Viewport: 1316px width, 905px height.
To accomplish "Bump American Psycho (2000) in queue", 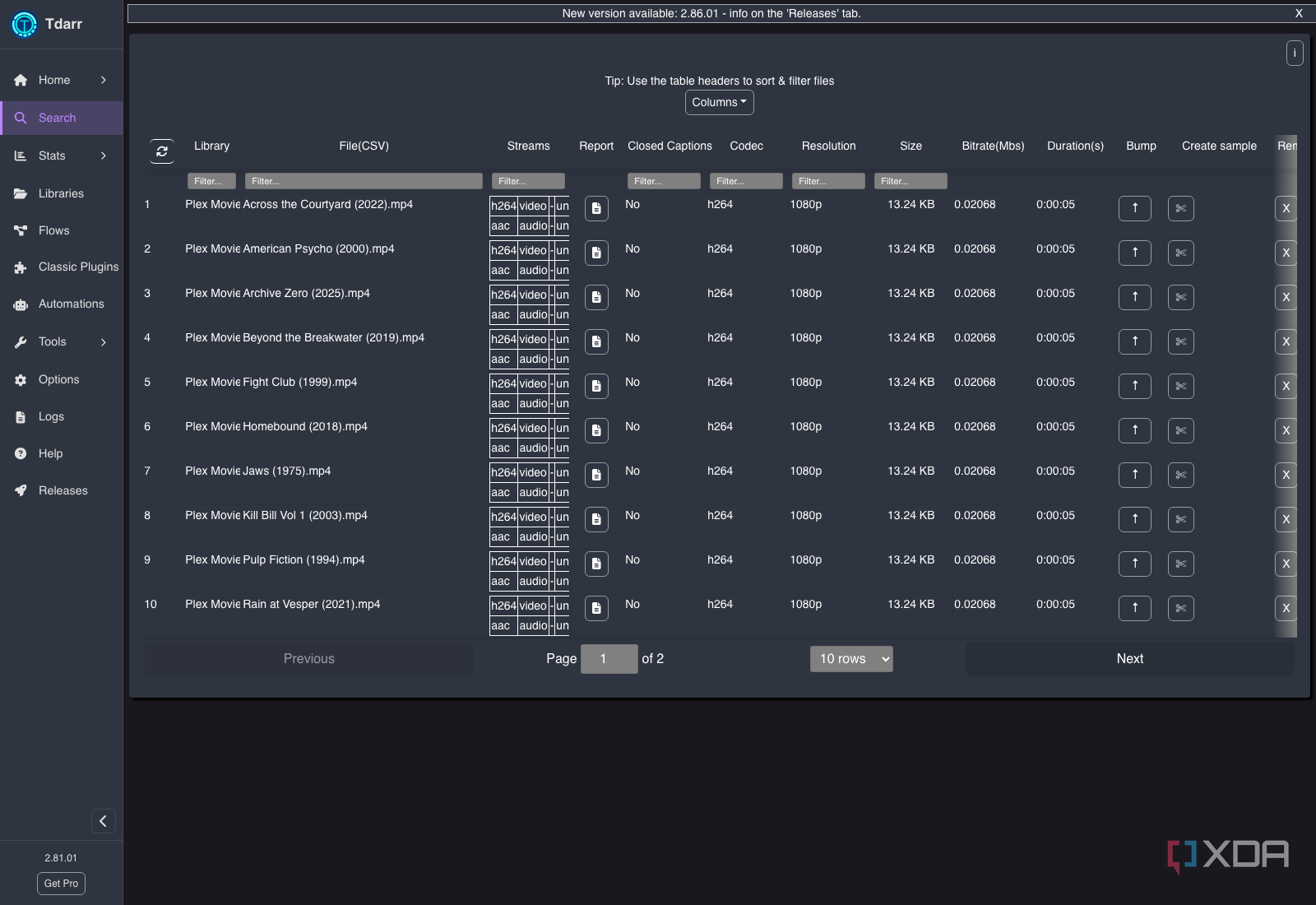I will pyautogui.click(x=1135, y=253).
